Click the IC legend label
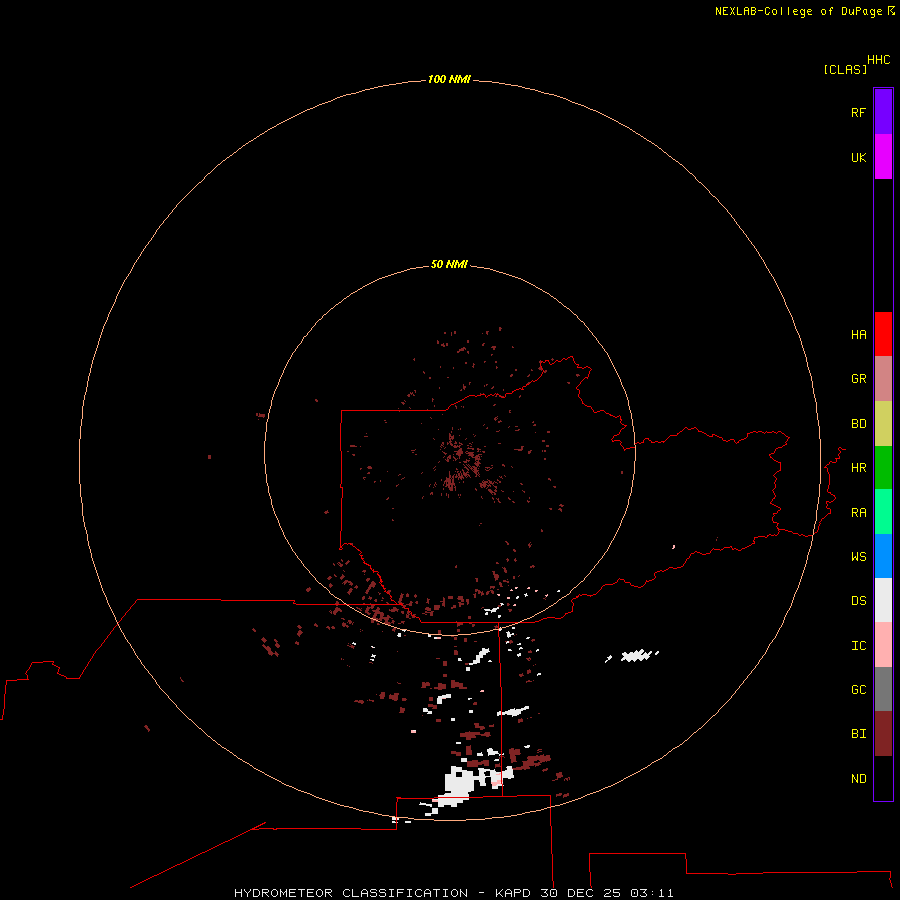Image resolution: width=900 pixels, height=900 pixels. pyautogui.click(x=858, y=646)
